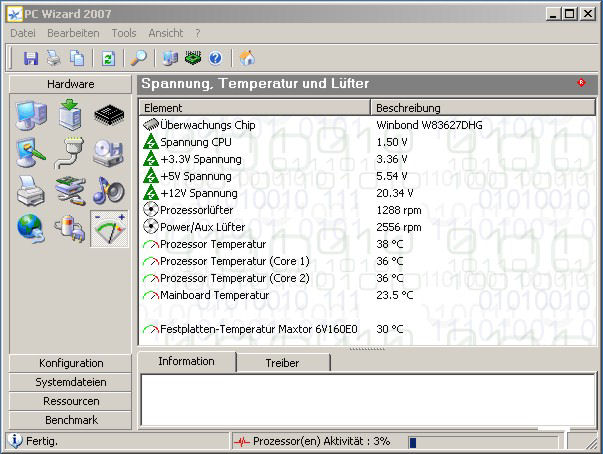Click the status bar window grip
603x454 pixels.
pos(591,444)
